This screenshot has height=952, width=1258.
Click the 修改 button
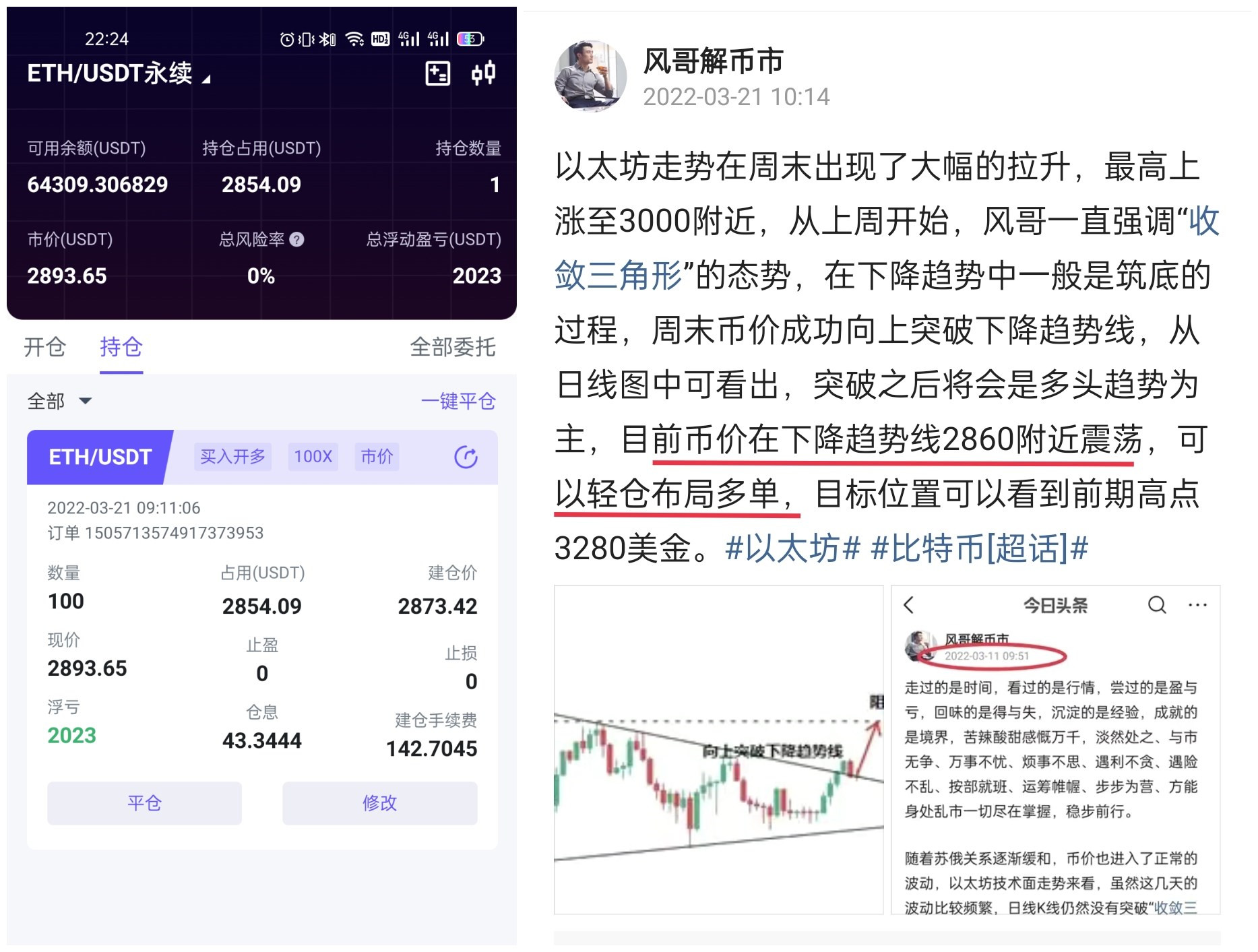379,802
